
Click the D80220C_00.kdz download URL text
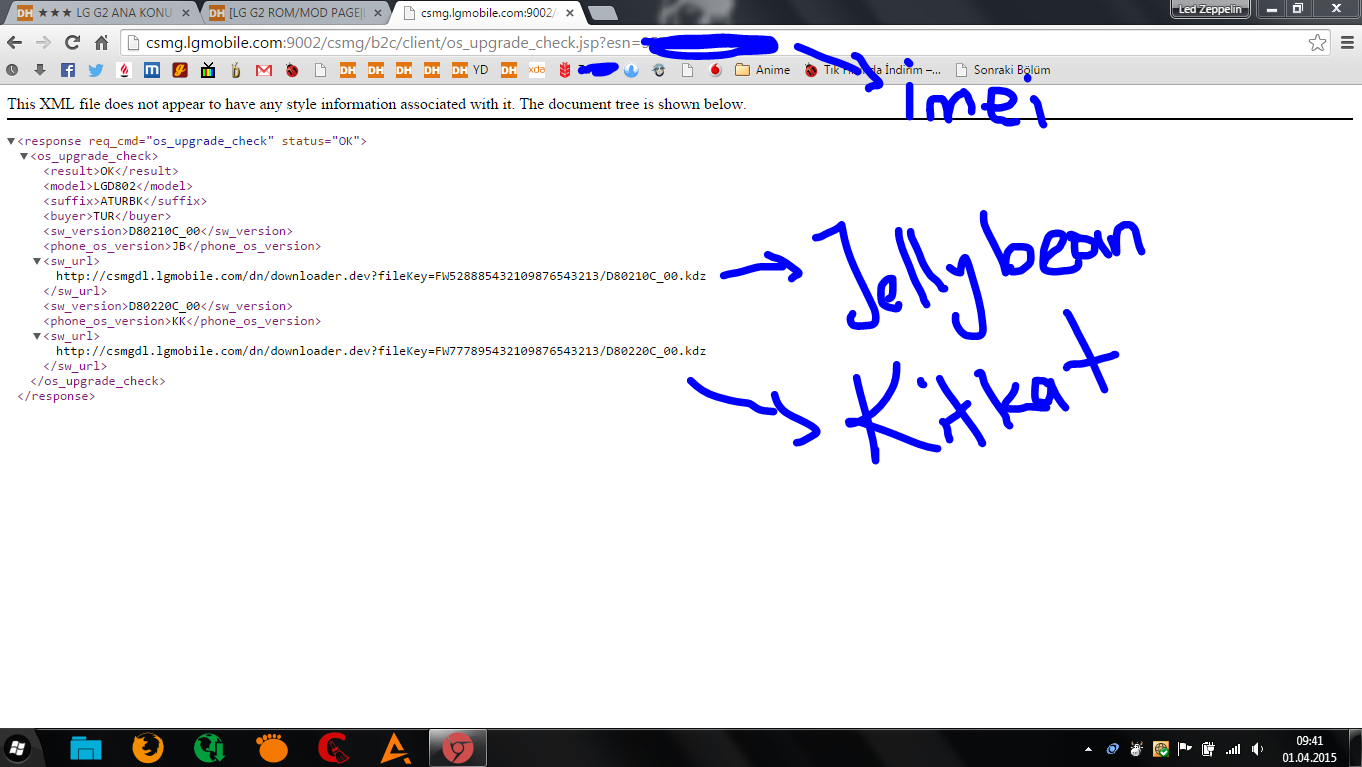pos(381,351)
